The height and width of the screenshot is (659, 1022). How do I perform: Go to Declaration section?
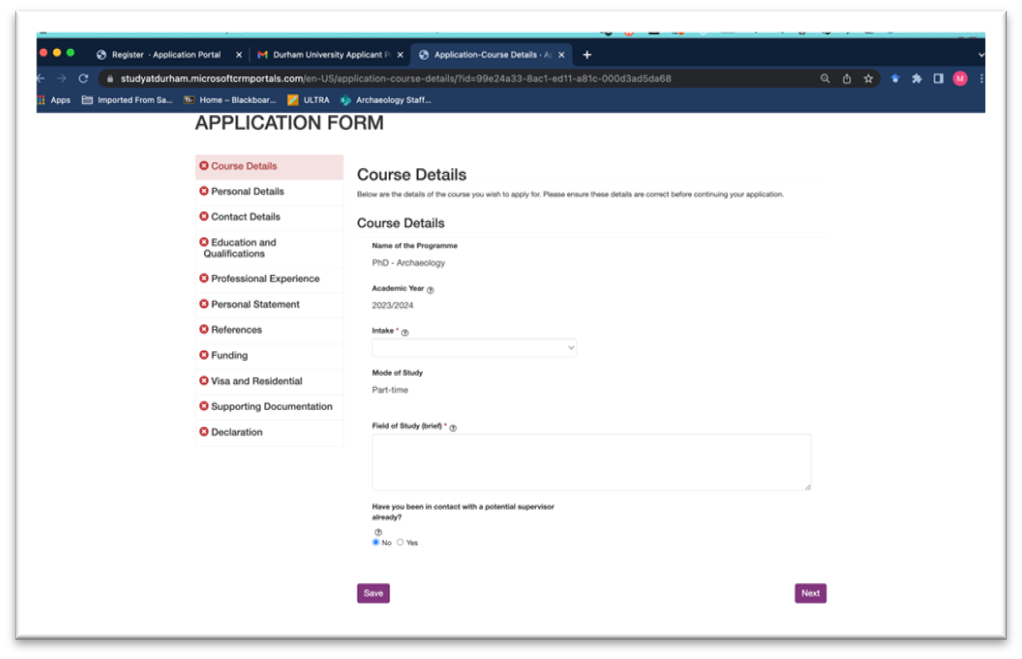click(269, 432)
